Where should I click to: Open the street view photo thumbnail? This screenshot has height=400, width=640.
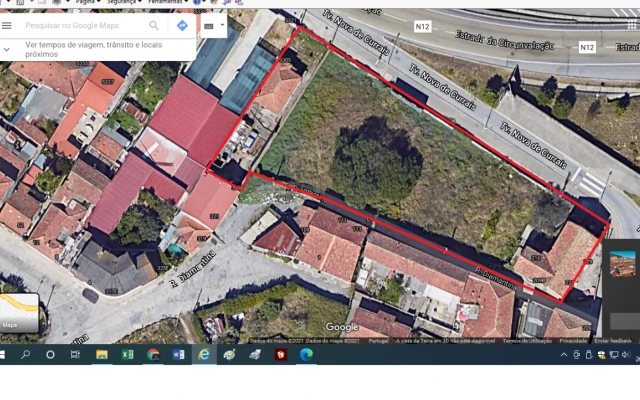point(622,263)
